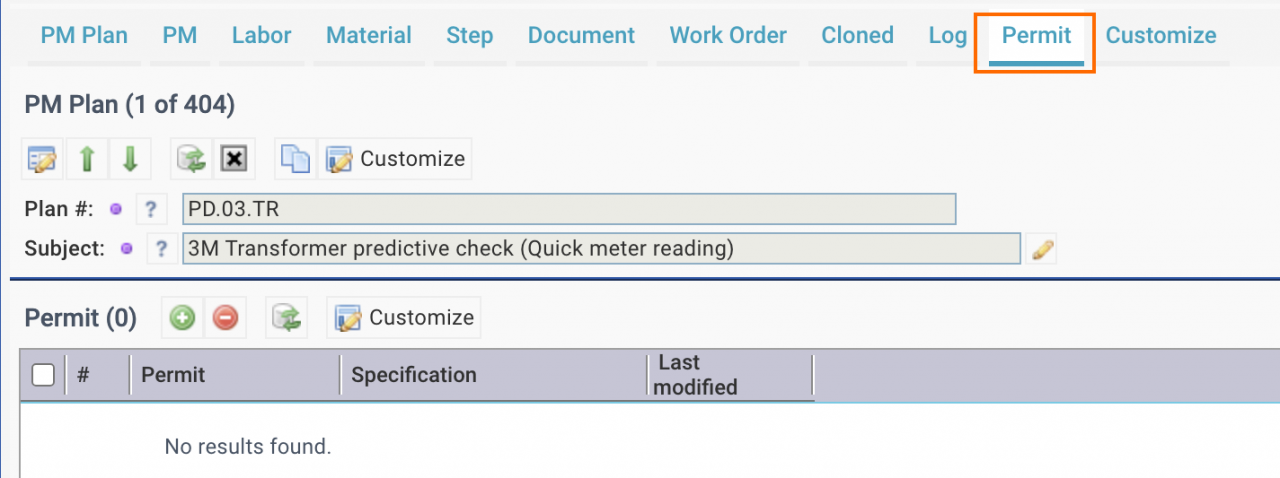
Task: Click Customize button in Permit toolbar
Action: pyautogui.click(x=404, y=318)
